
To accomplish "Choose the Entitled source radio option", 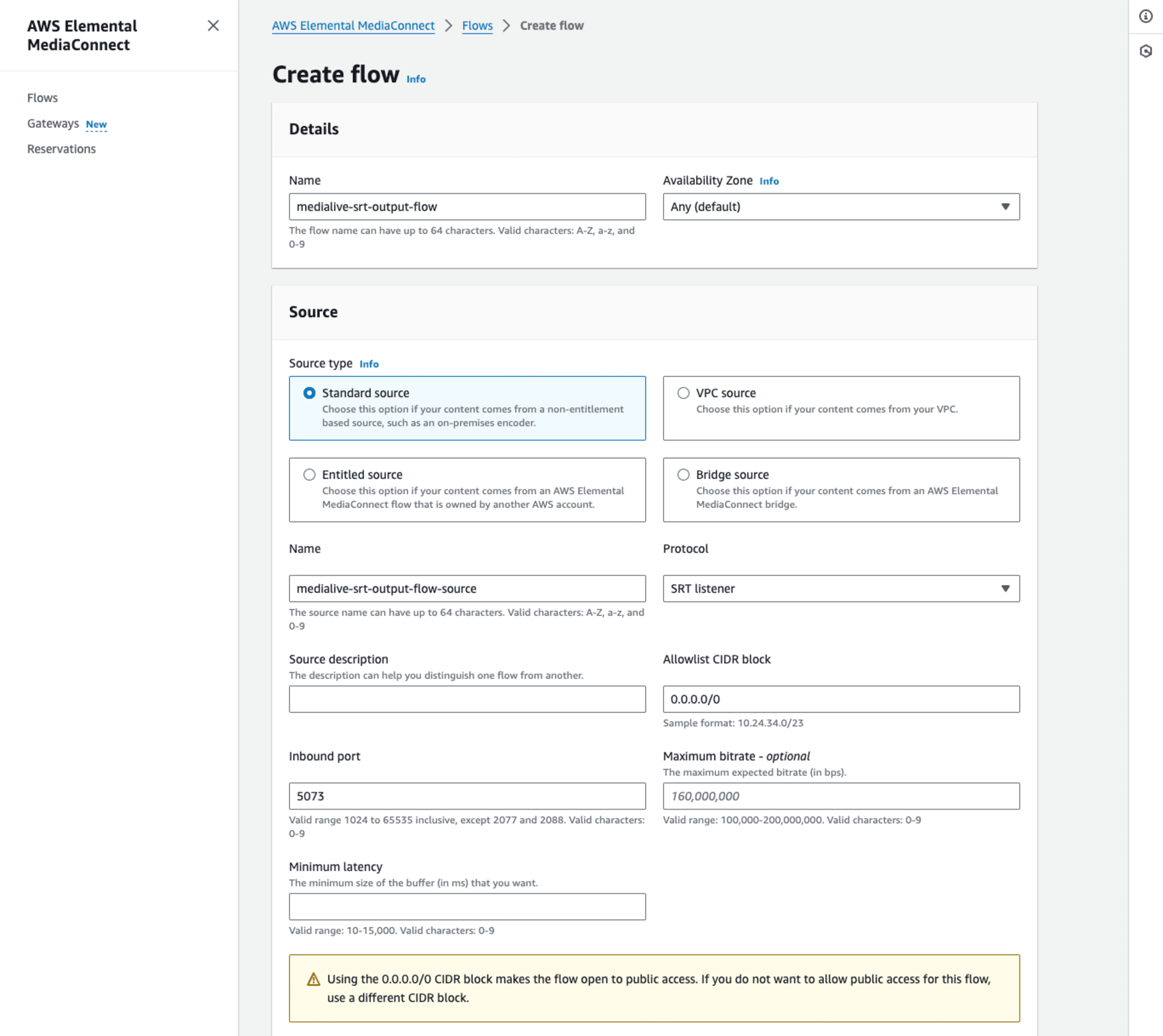I will click(309, 475).
